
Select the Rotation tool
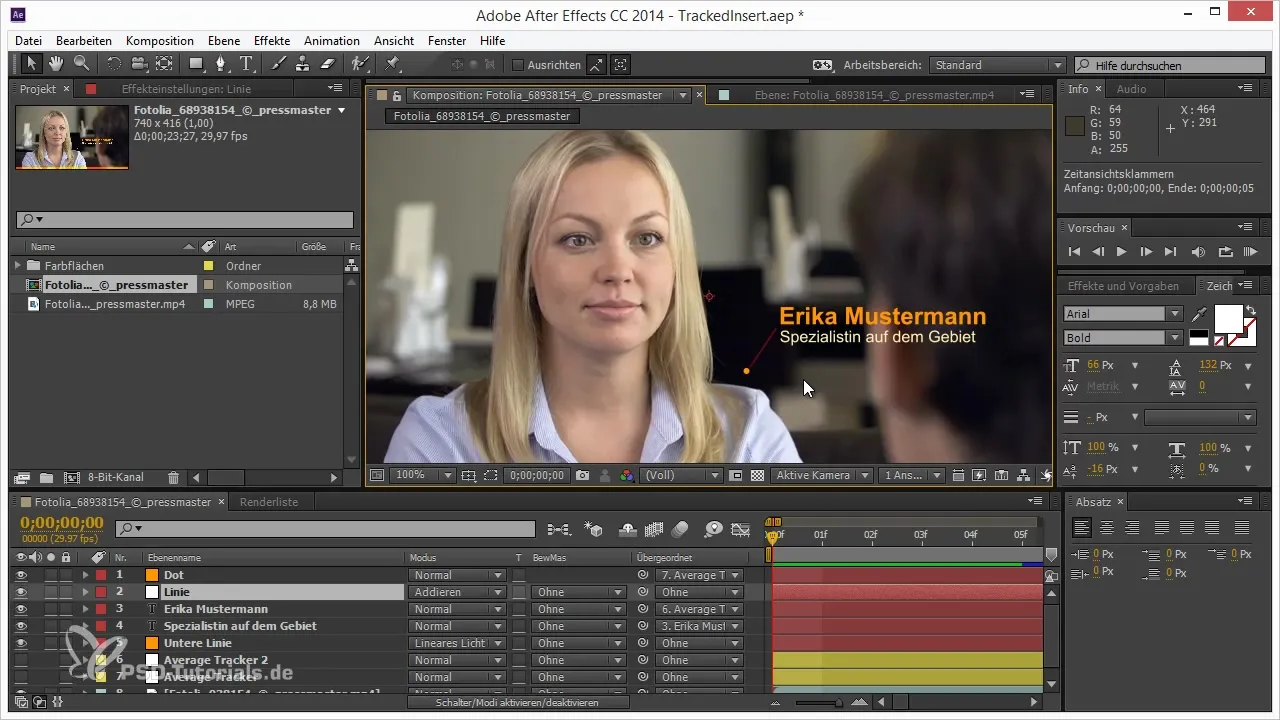[x=113, y=64]
